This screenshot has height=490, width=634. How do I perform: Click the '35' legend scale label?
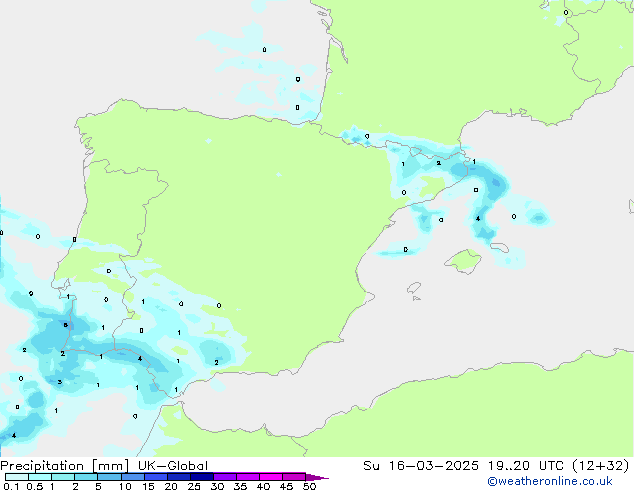click(240, 486)
